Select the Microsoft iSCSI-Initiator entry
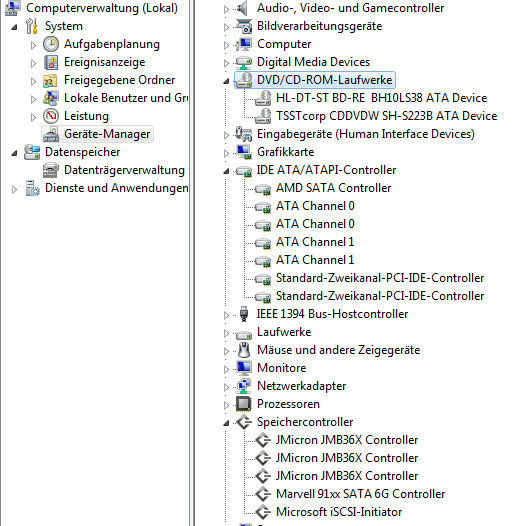 click(x=339, y=512)
